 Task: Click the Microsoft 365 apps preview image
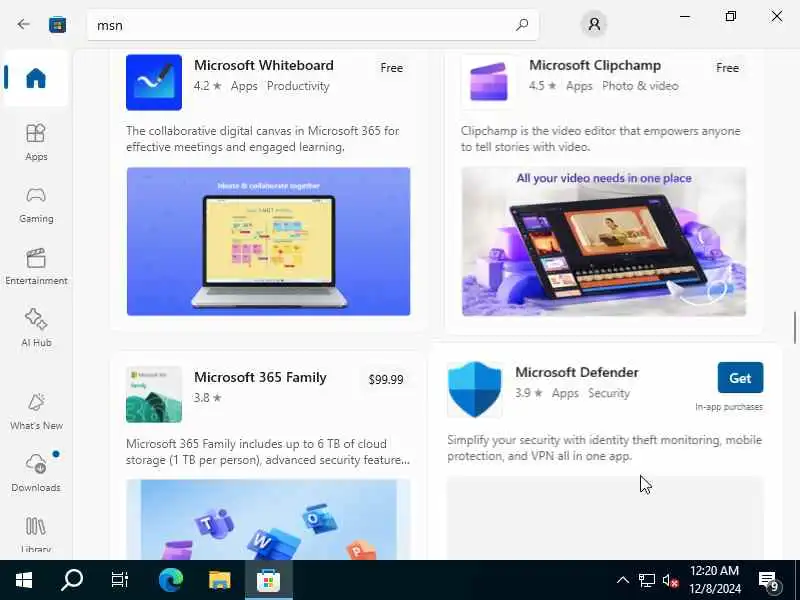point(268,519)
